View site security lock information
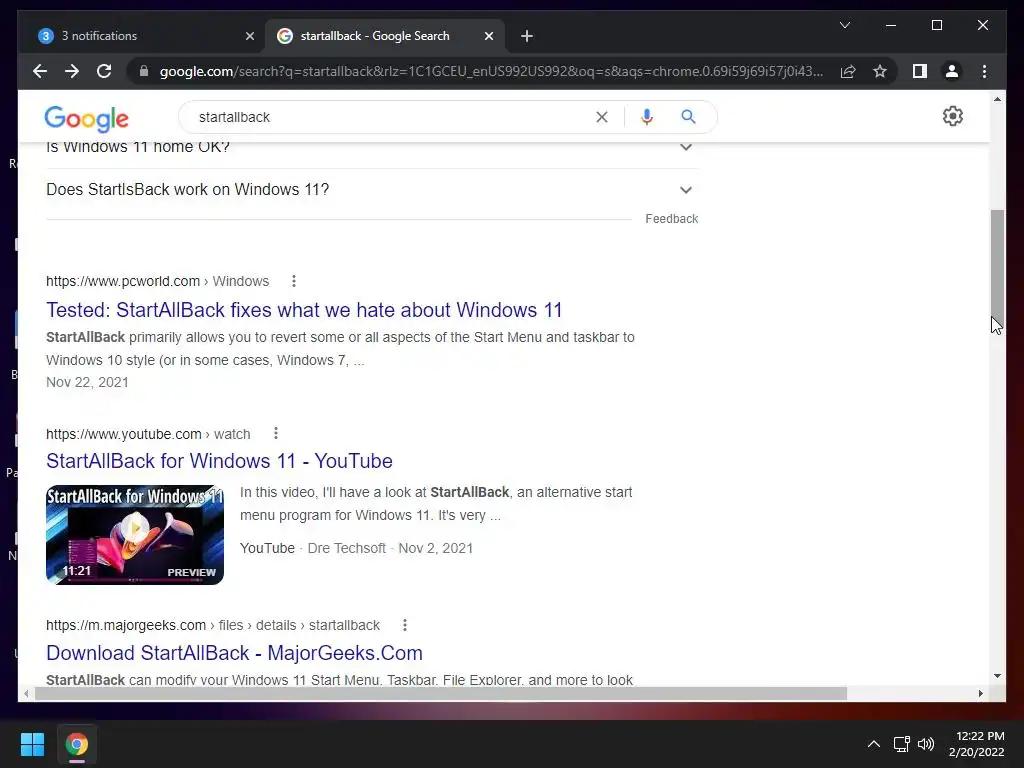 coord(144,71)
